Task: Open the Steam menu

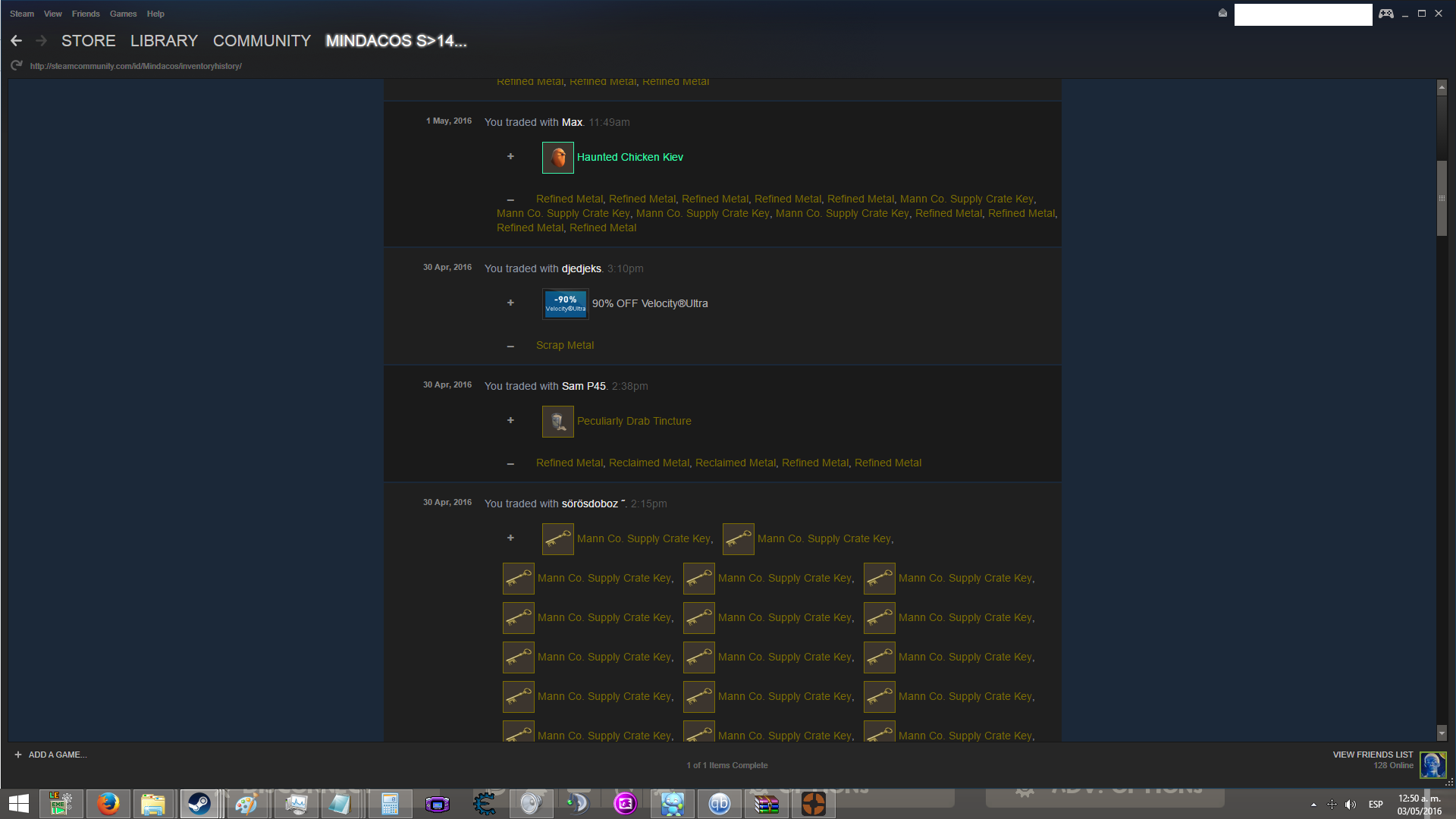Action: click(21, 14)
